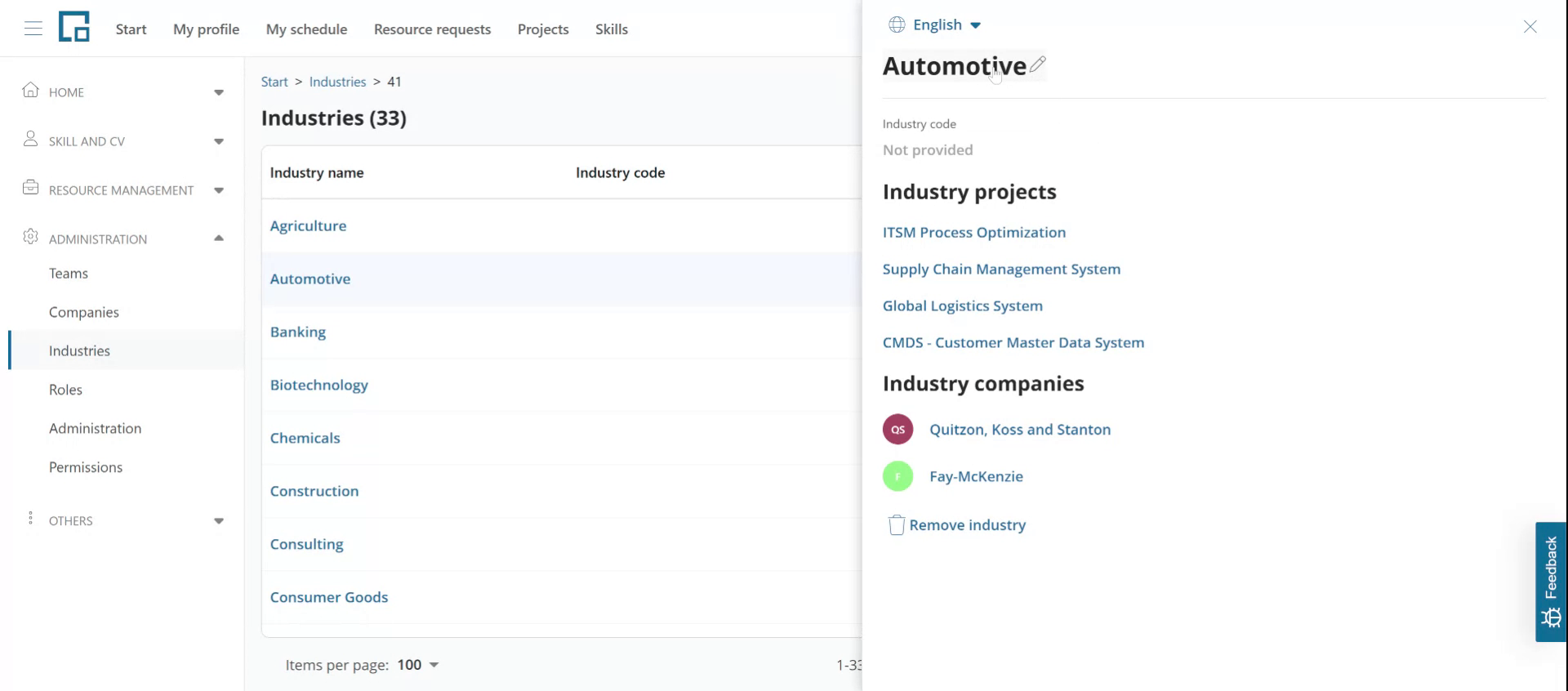Image resolution: width=1568 pixels, height=691 pixels.
Task: Select Companies in the sidebar
Action: click(84, 312)
